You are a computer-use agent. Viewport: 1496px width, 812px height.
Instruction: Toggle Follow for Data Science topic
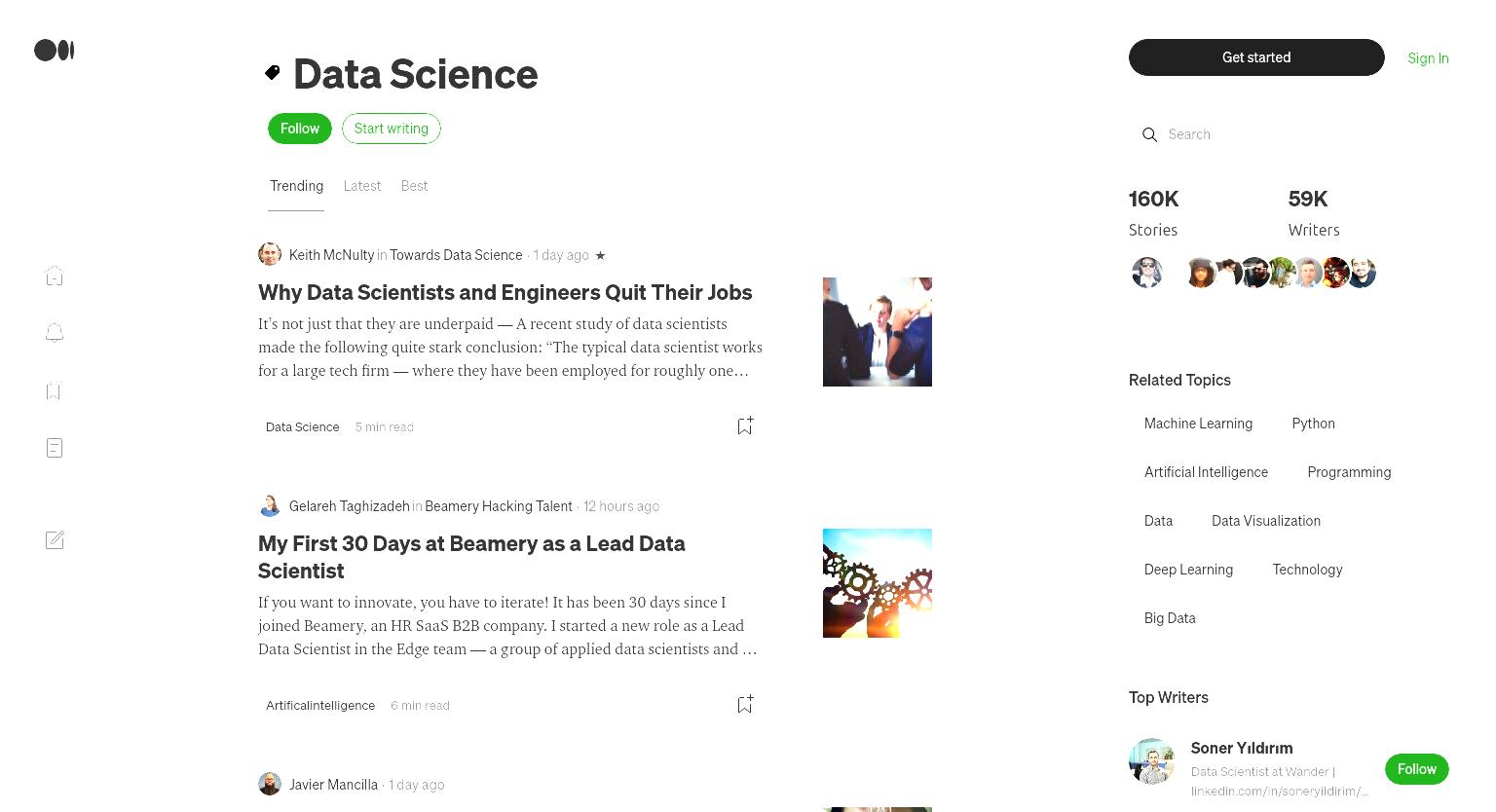300,129
